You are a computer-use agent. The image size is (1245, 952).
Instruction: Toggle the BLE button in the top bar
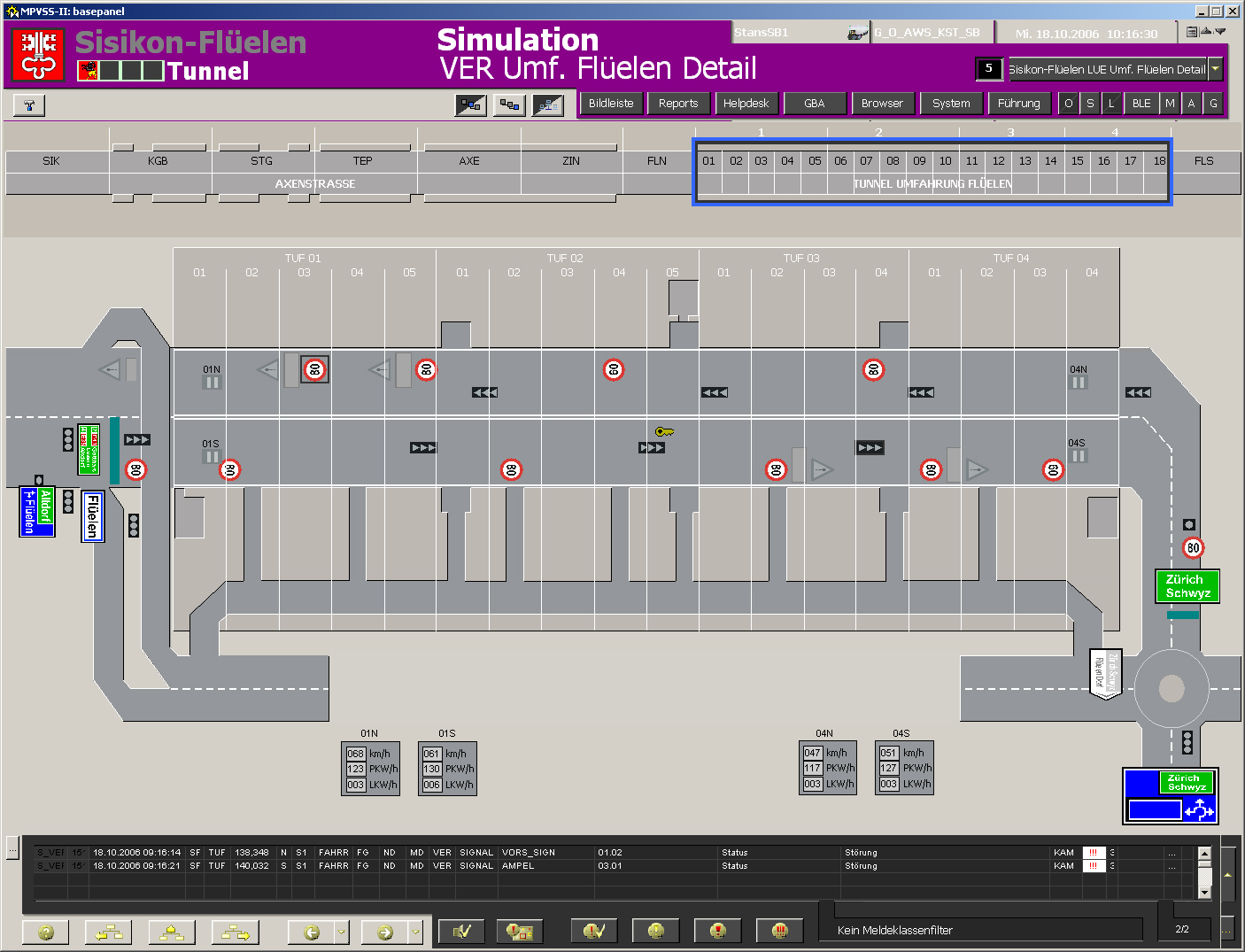[1141, 104]
